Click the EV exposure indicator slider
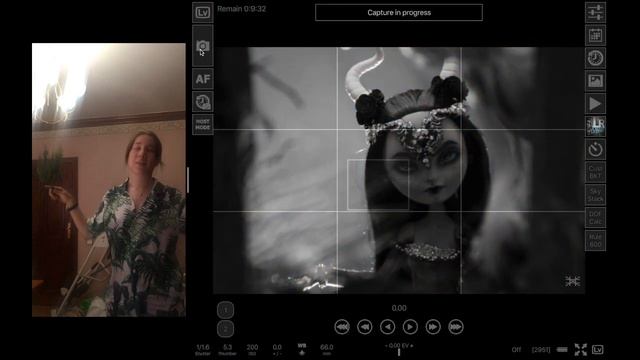 coord(399,349)
